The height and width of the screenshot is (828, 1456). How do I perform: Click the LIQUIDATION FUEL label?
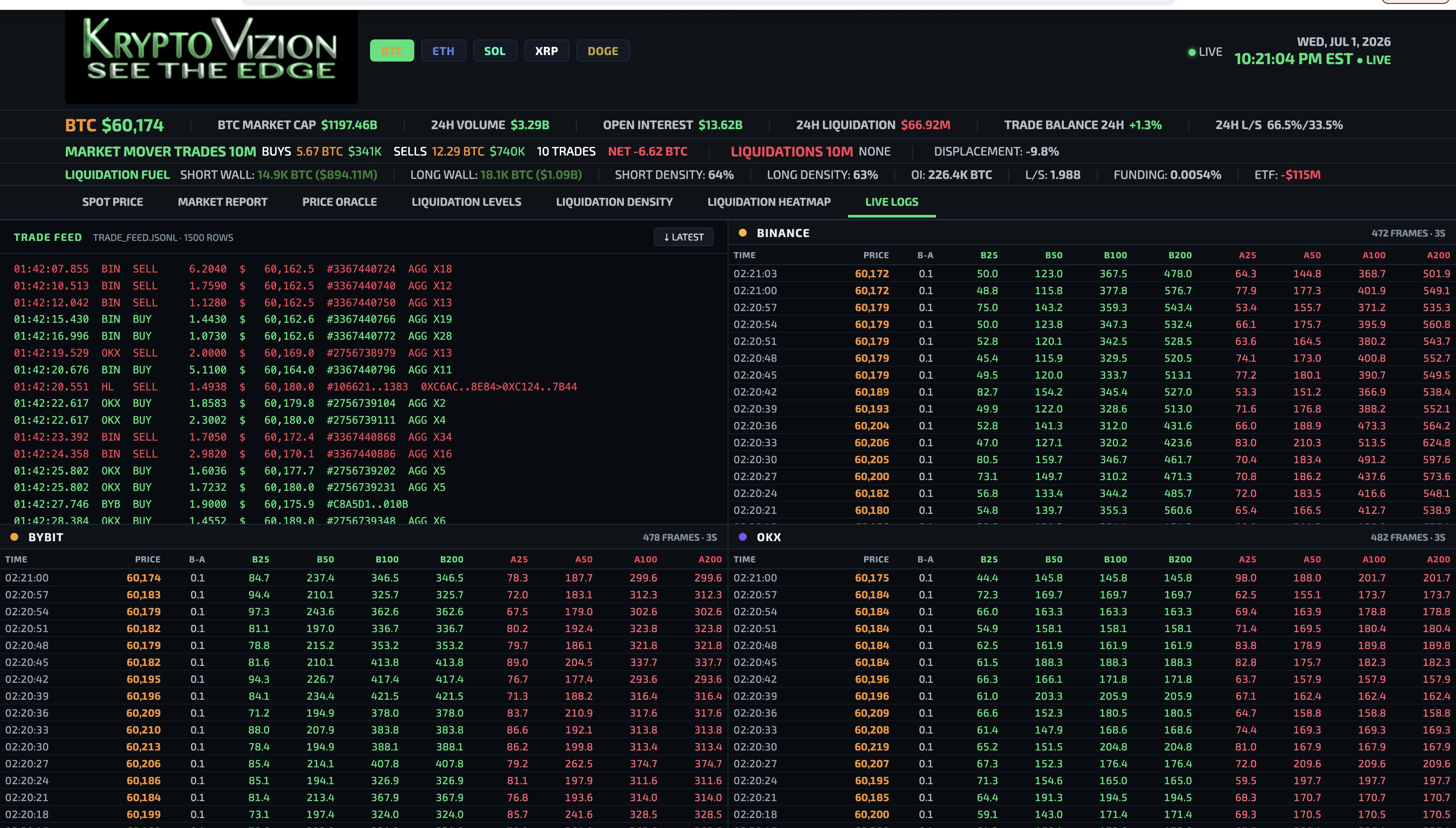click(117, 175)
